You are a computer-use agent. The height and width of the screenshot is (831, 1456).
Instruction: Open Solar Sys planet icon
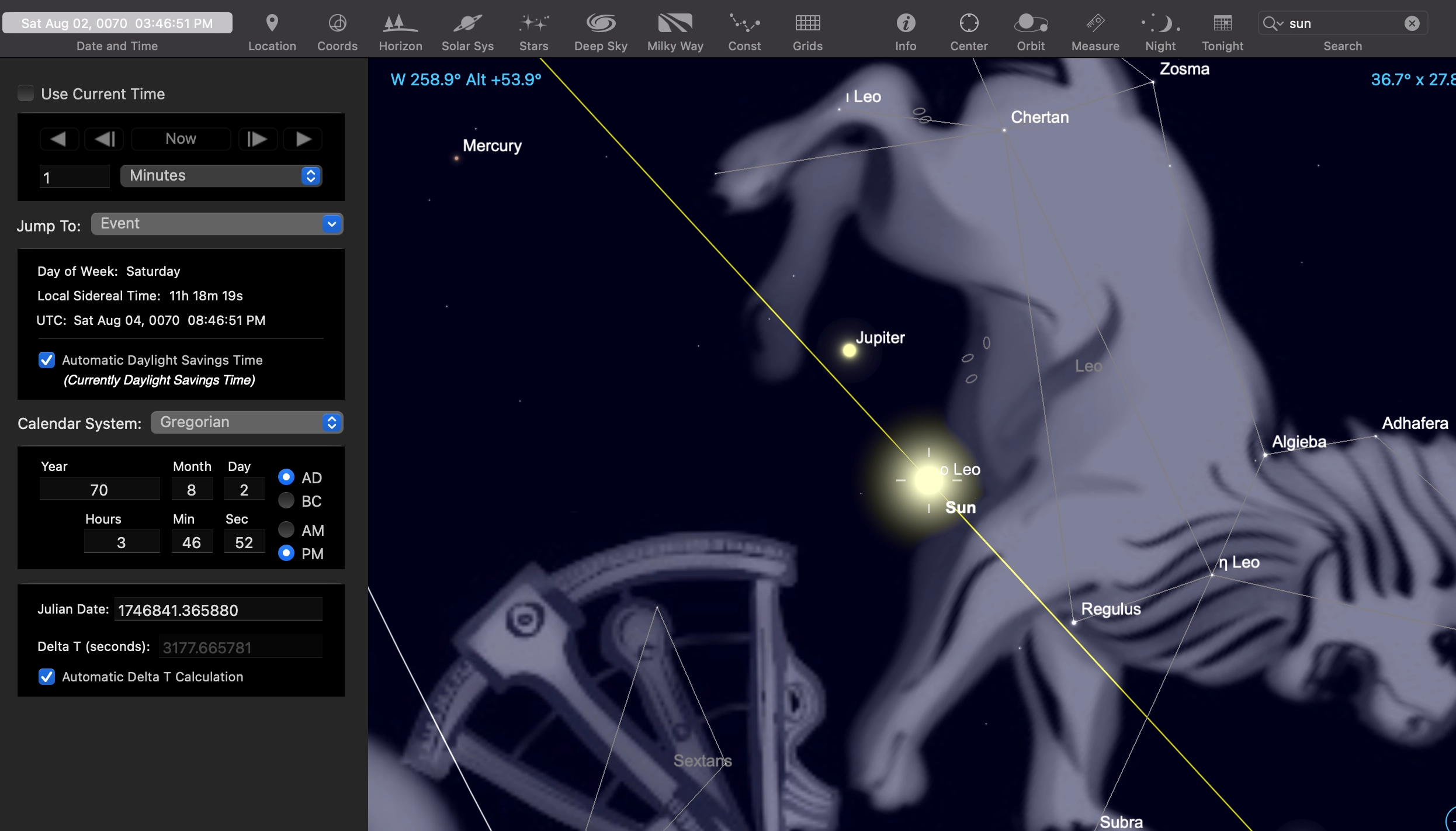(467, 23)
